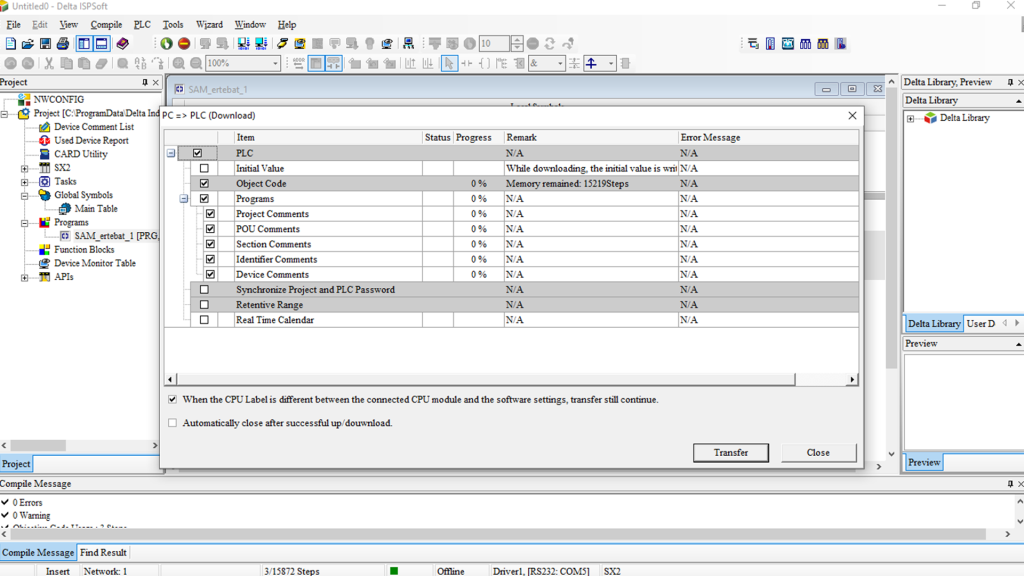
Task: Open the Wizard menu
Action: point(209,25)
